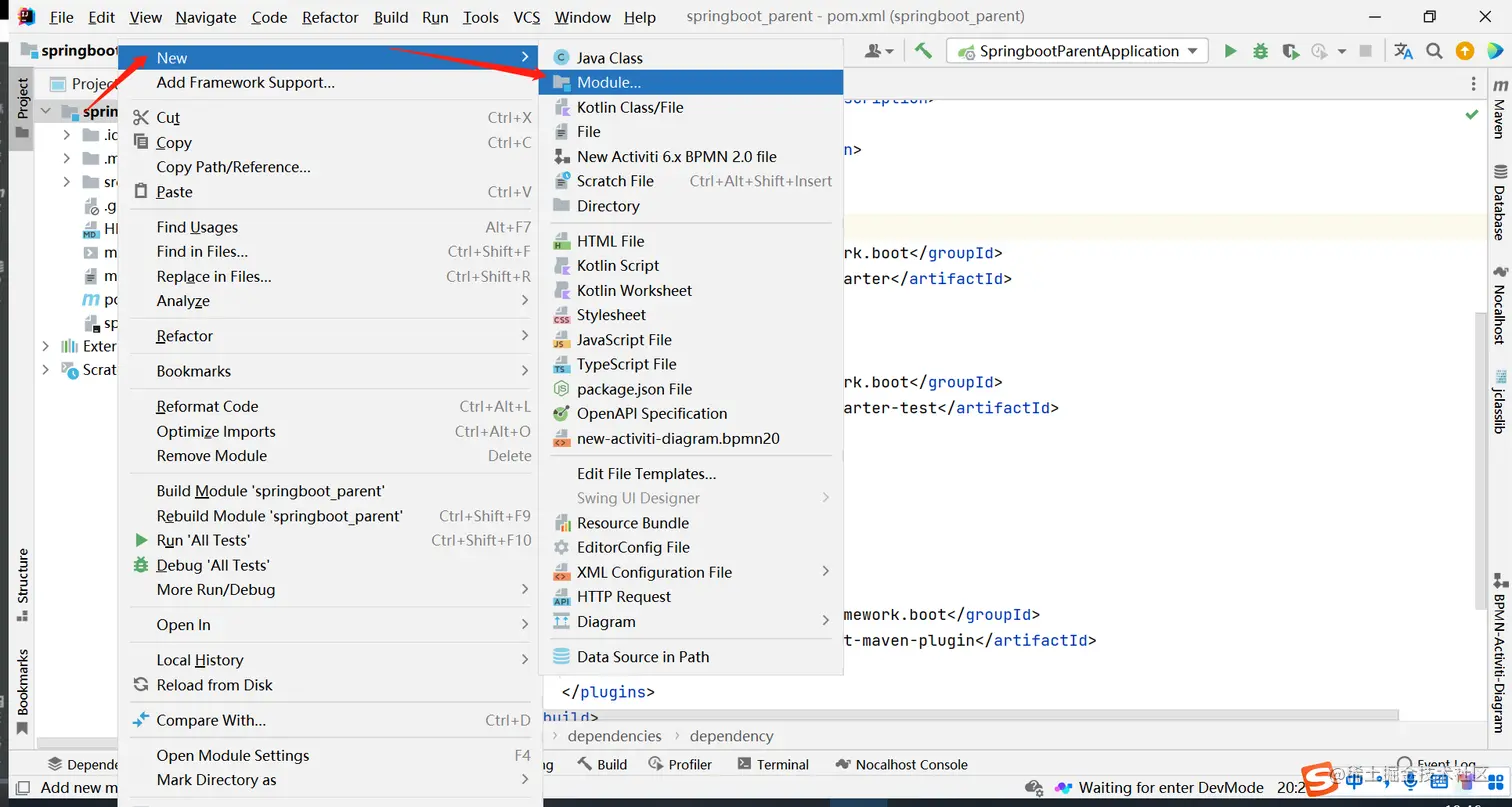
Task: Create a new File entry
Action: click(x=691, y=131)
